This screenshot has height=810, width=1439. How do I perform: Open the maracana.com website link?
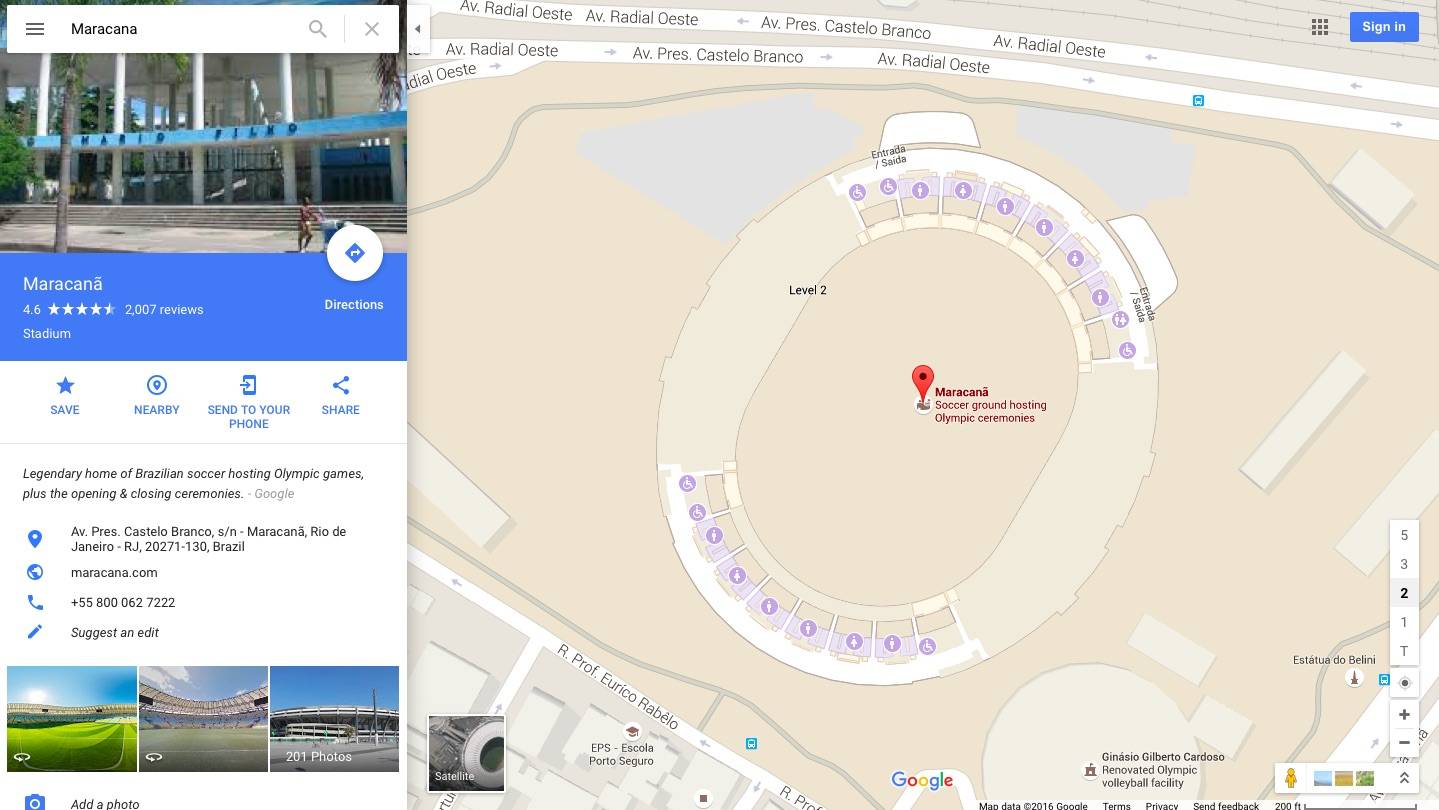pos(114,573)
